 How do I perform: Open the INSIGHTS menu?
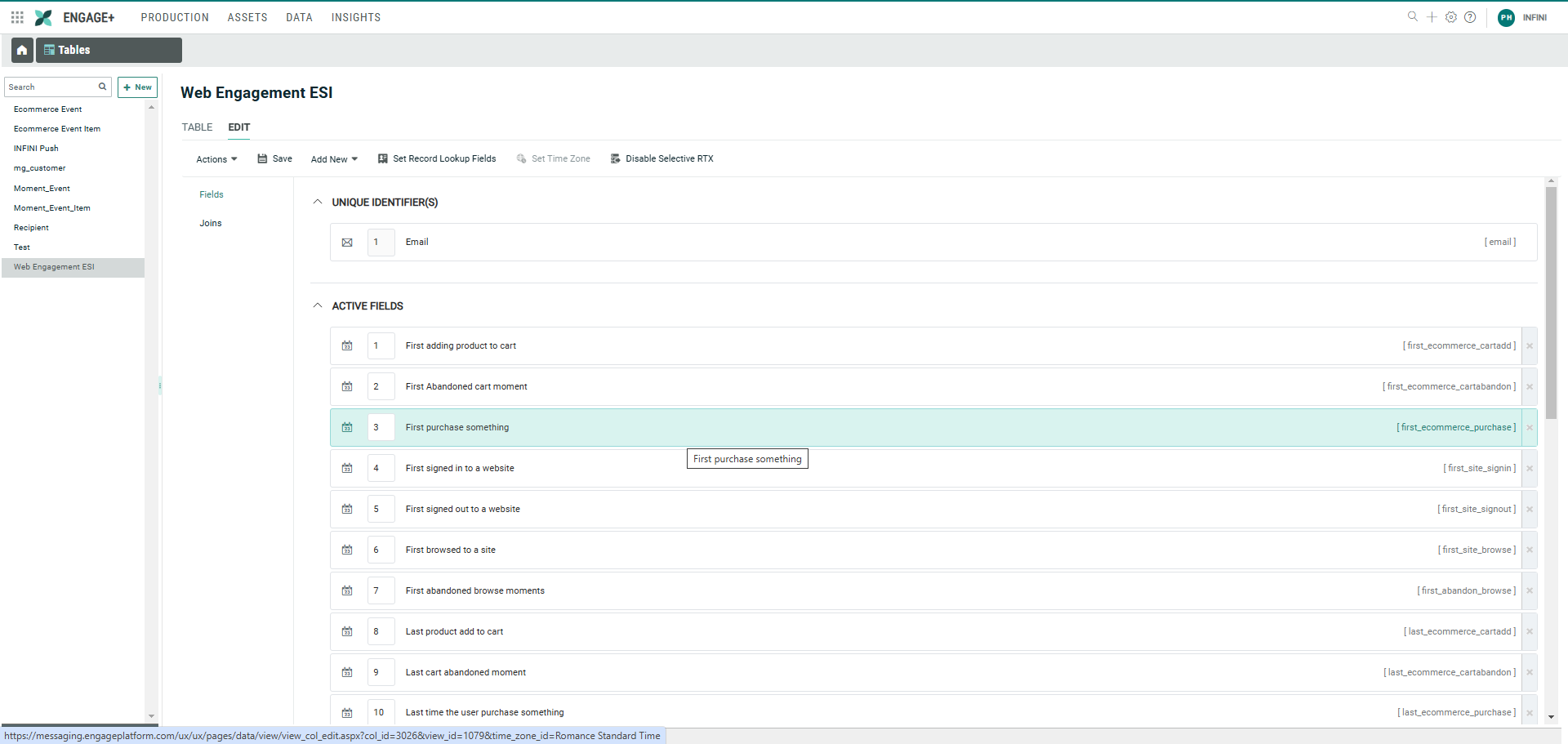(355, 17)
